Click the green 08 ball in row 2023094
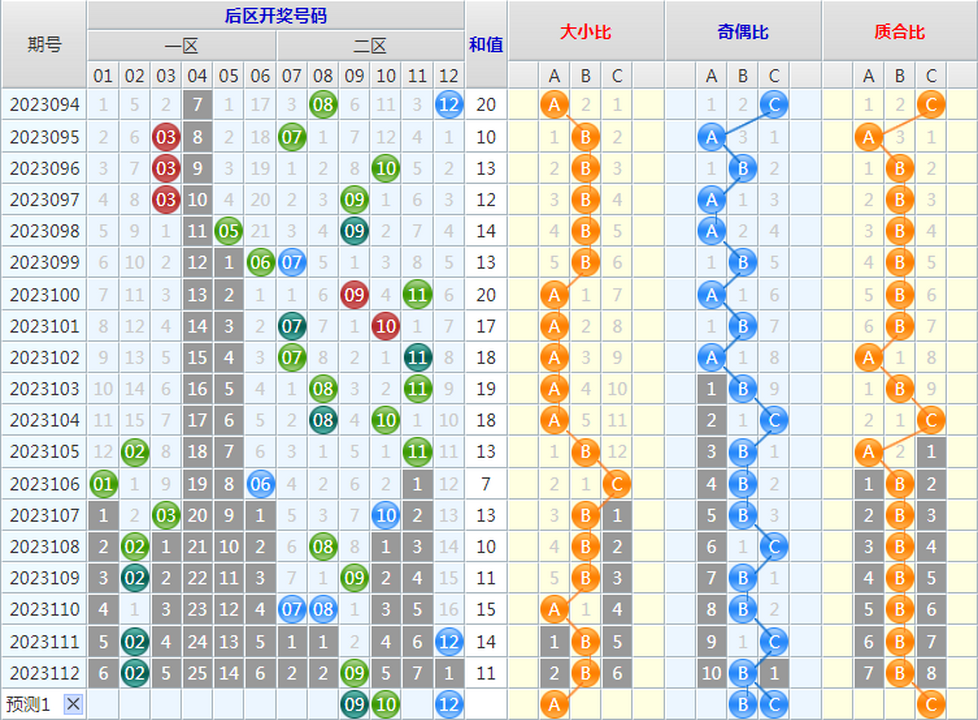Viewport: 978px width, 720px height. coord(323,105)
